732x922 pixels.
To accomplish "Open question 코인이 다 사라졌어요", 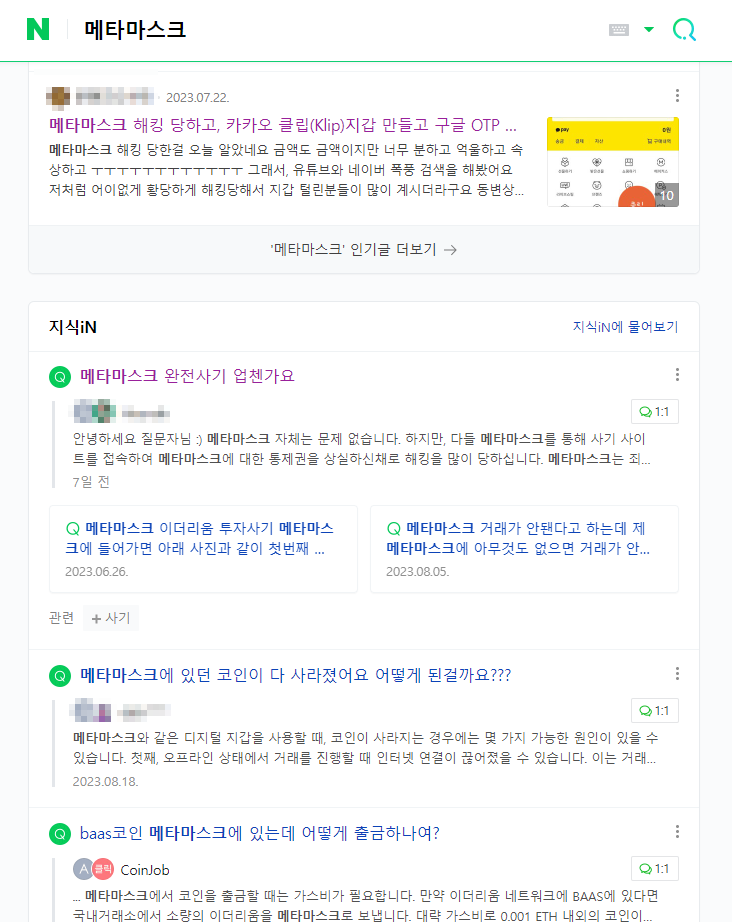I will click(x=295, y=675).
